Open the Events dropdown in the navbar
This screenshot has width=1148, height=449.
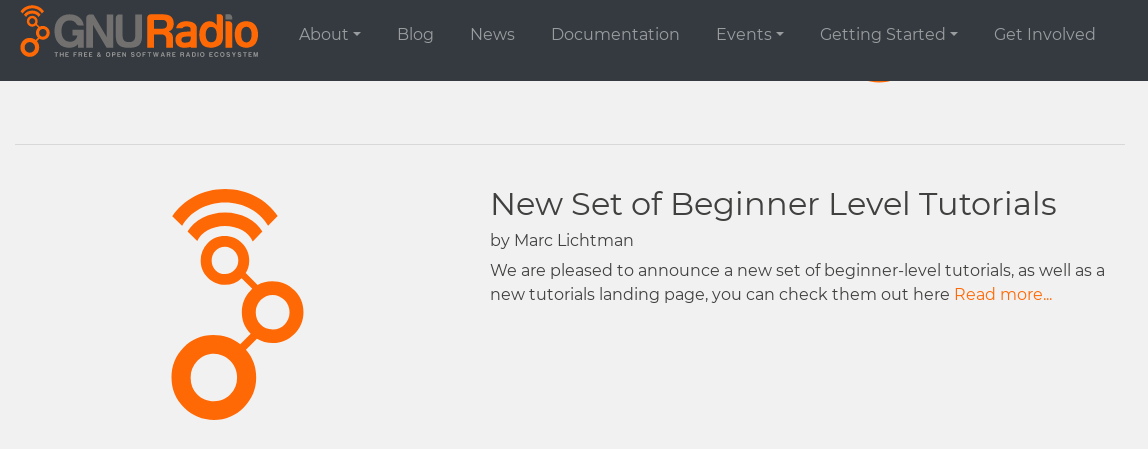pyautogui.click(x=749, y=34)
